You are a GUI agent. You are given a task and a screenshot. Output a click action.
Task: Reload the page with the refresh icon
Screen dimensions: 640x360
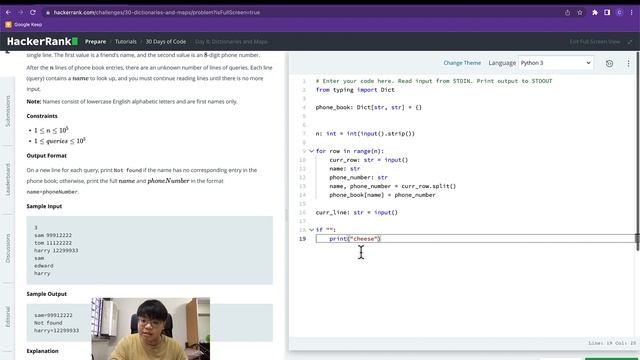point(33,12)
